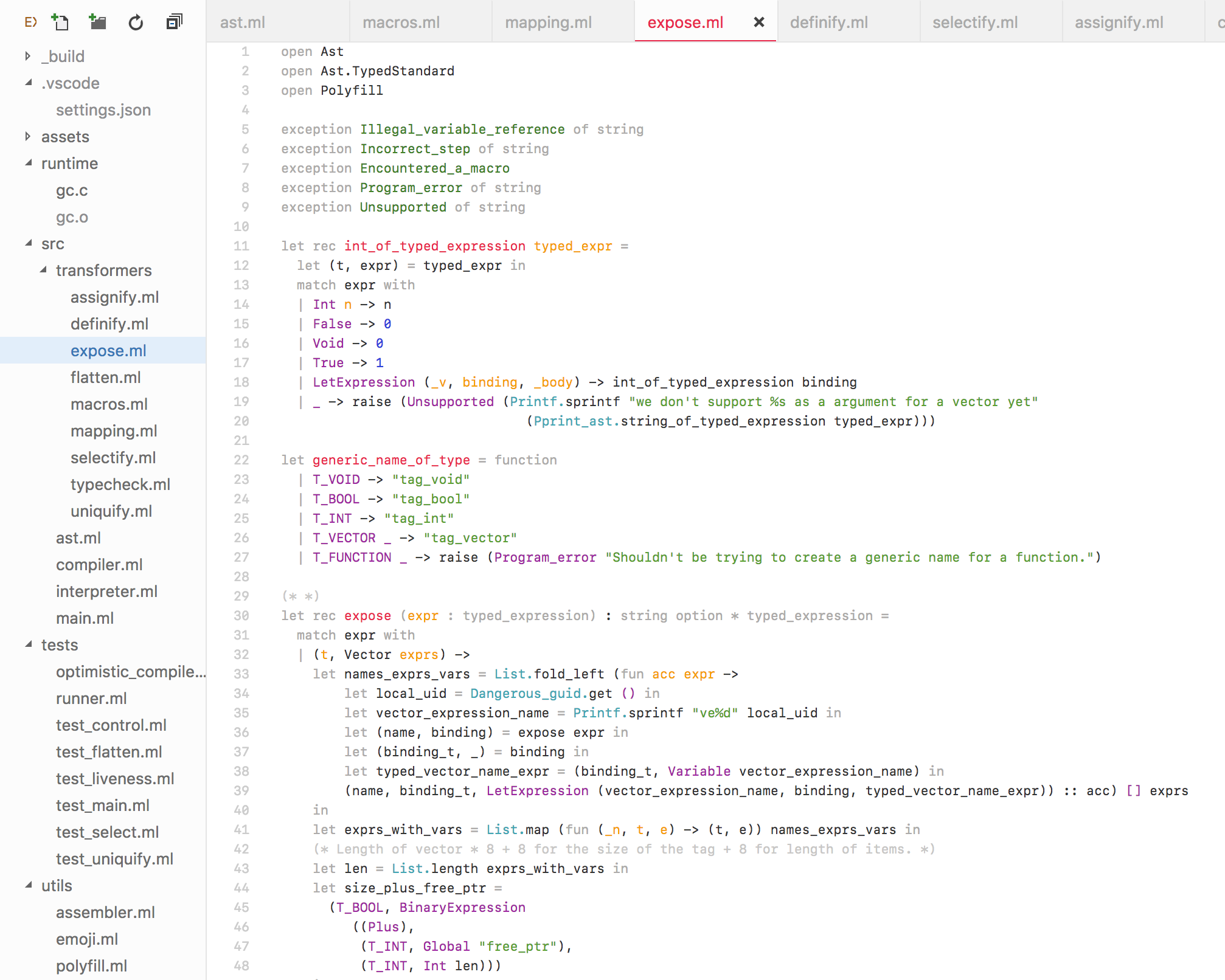Collapse the transformers folder
Viewport: 1225px width, 980px height.
[x=43, y=271]
